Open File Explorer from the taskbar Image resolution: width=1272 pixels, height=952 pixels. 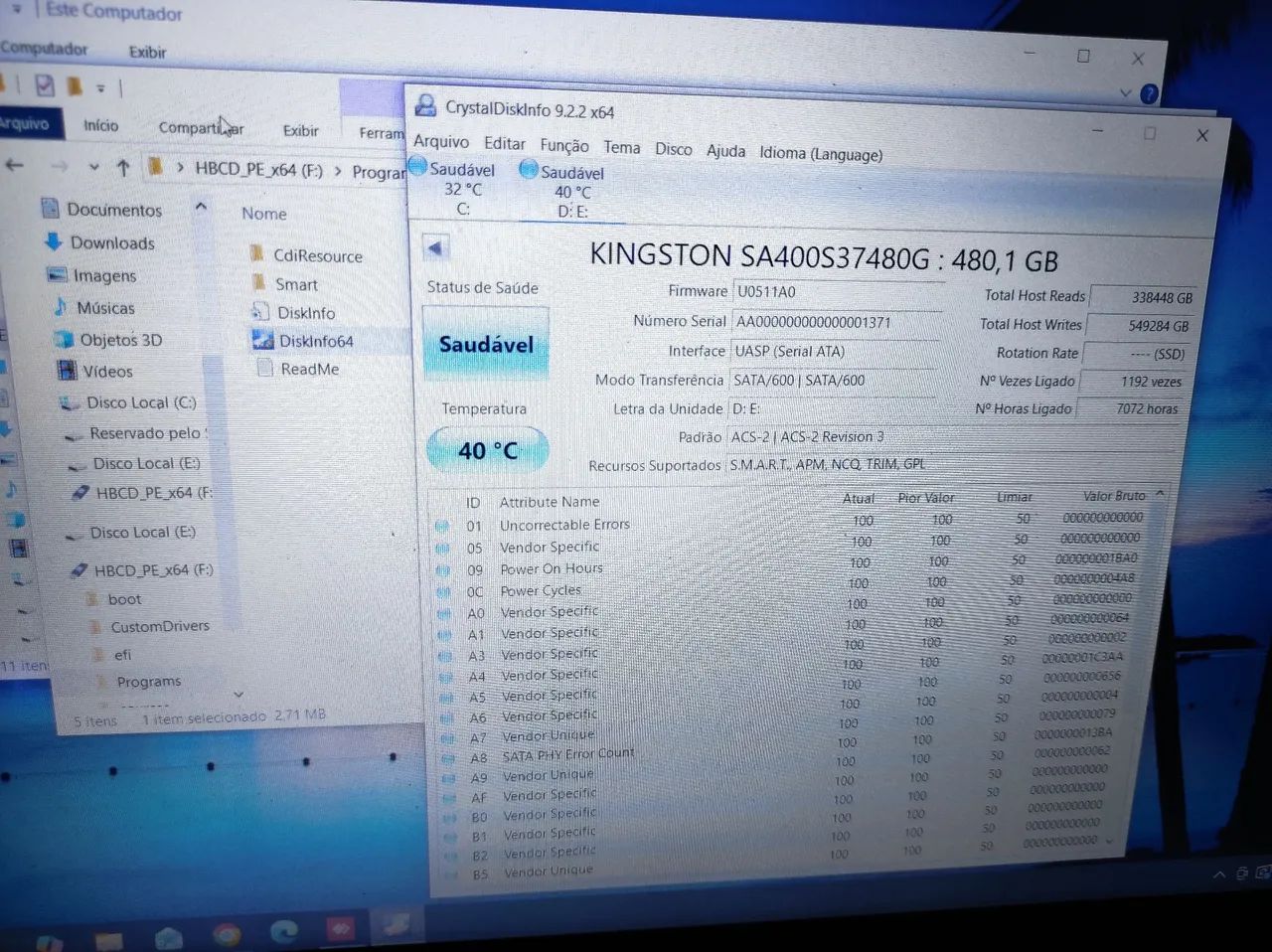tap(108, 939)
